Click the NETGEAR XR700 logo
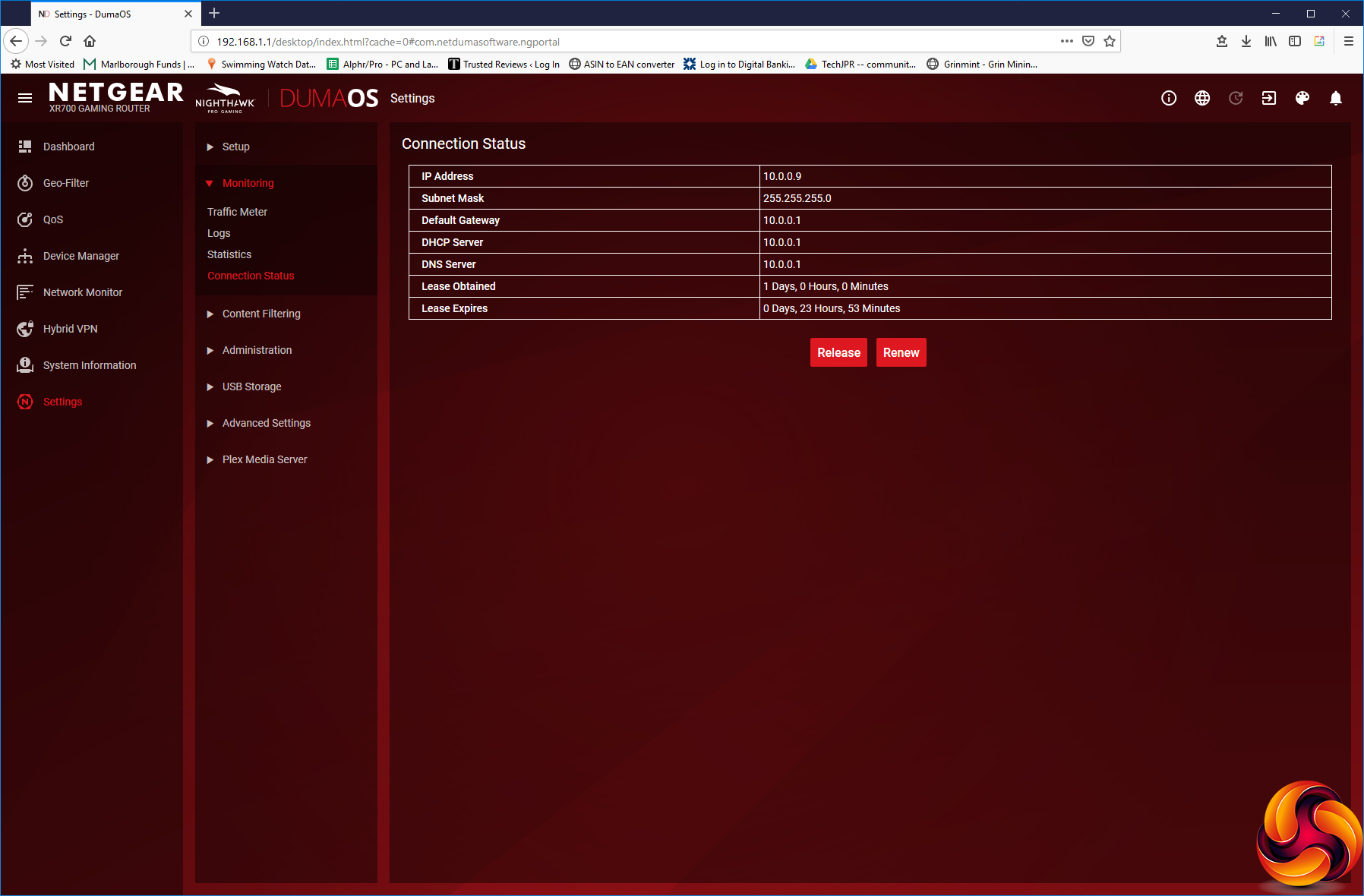 pos(115,97)
